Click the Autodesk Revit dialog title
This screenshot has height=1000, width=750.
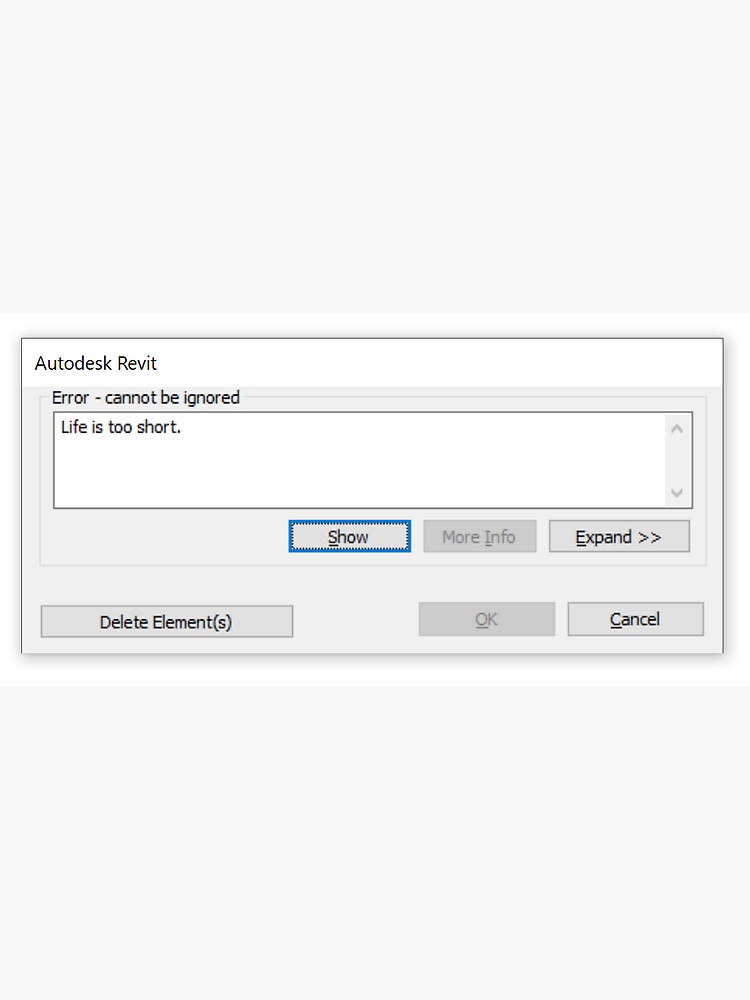pos(96,363)
